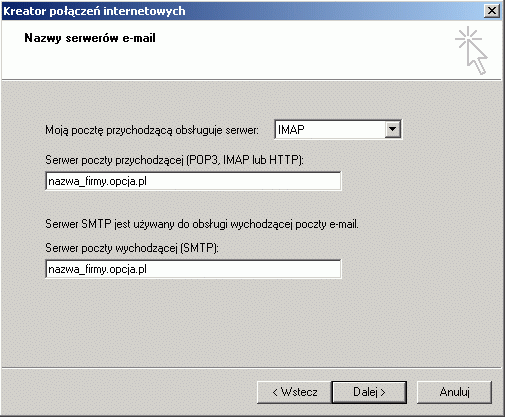Image resolution: width=505 pixels, height=417 pixels.
Task: Click empty button bar area left of Wstecz
Action: pyautogui.click(x=130, y=392)
